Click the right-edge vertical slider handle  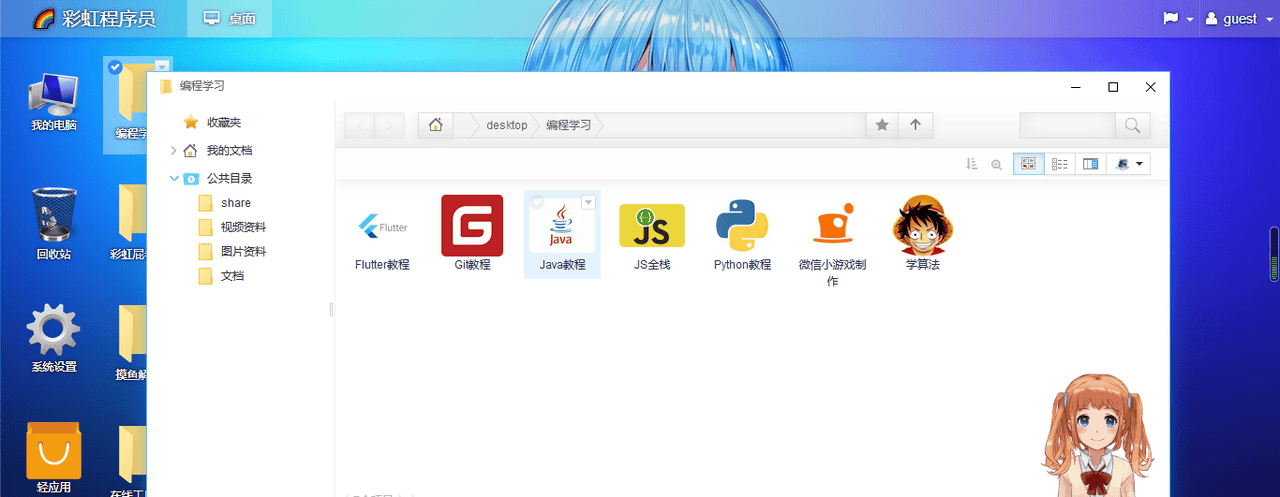tap(1274, 254)
